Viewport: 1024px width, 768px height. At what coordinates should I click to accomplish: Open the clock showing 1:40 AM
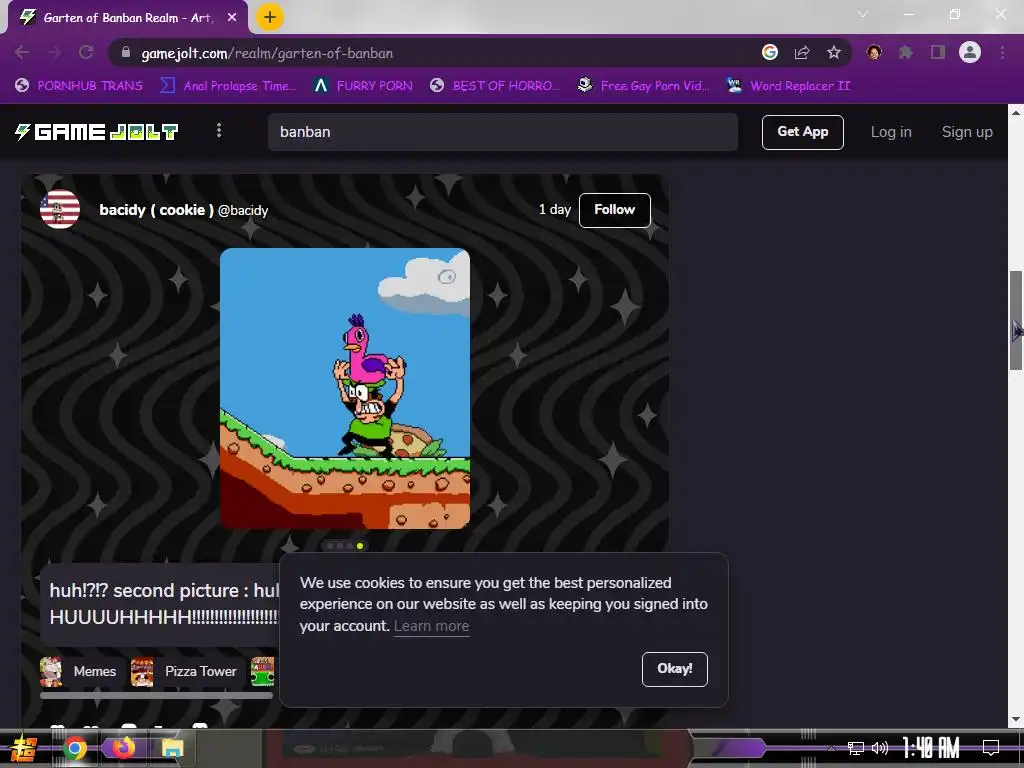click(x=931, y=748)
